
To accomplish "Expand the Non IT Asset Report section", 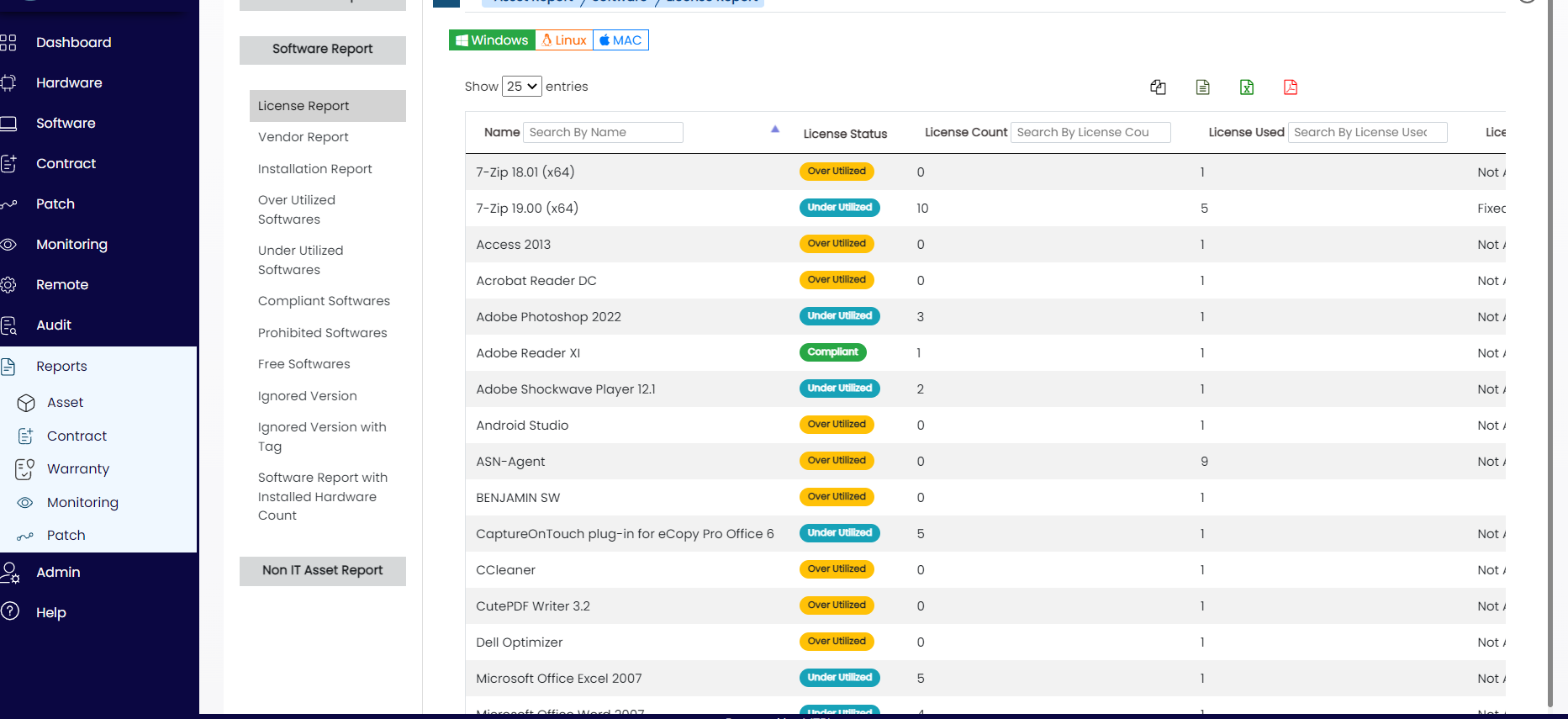I will [323, 571].
